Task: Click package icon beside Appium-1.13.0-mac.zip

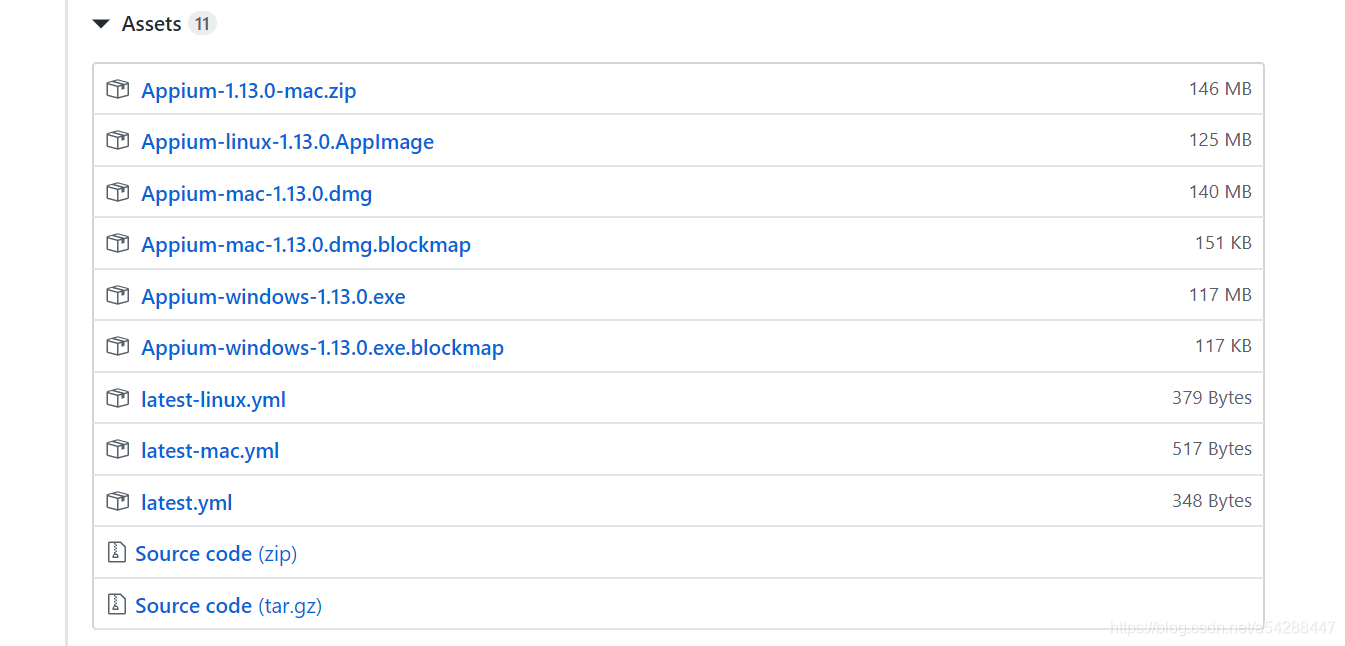Action: point(118,89)
